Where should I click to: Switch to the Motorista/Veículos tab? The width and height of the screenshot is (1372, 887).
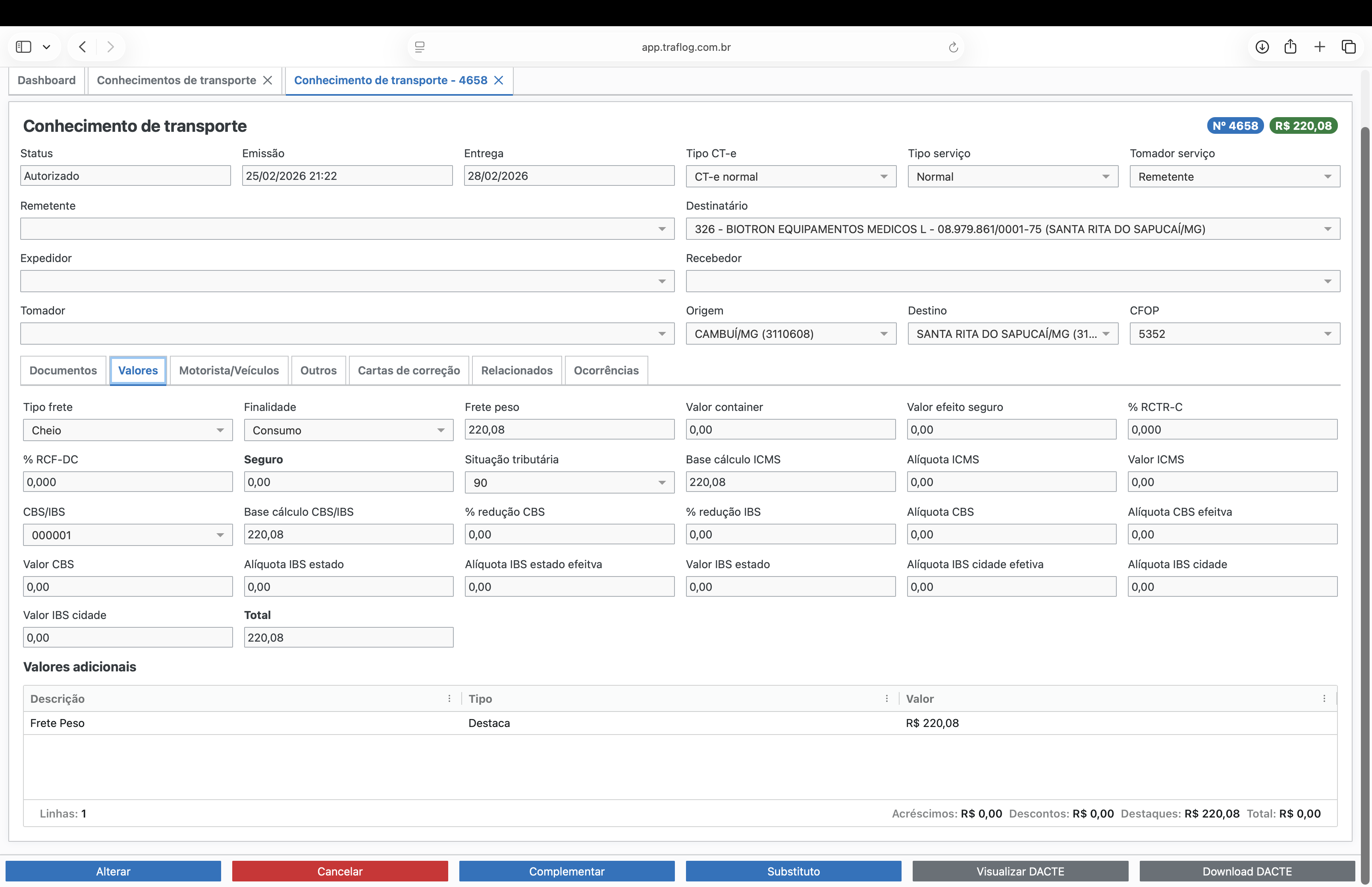pyautogui.click(x=229, y=370)
